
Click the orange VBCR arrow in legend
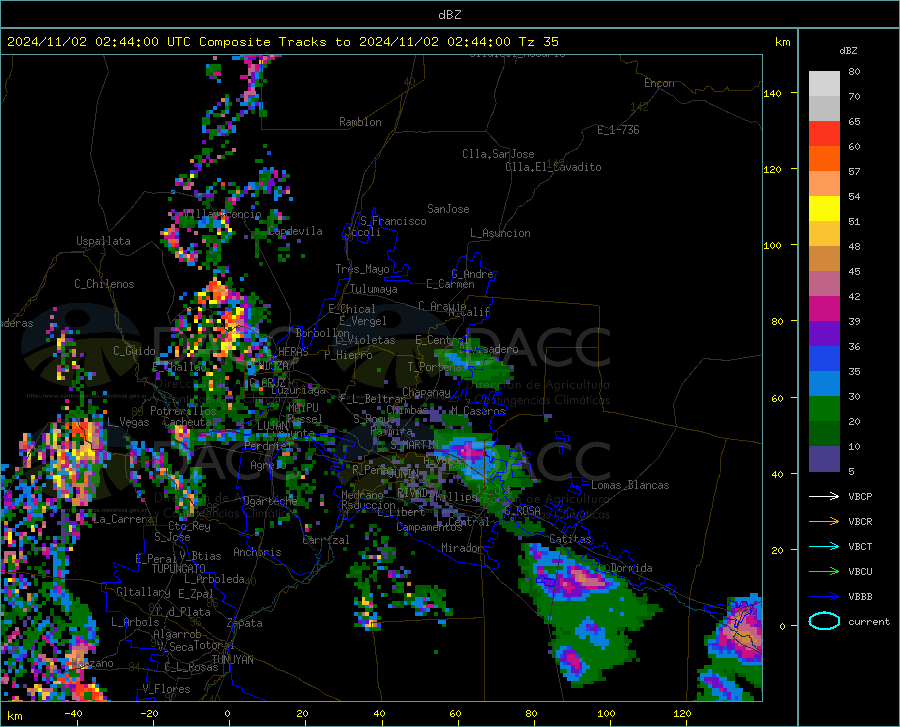pyautogui.click(x=824, y=522)
